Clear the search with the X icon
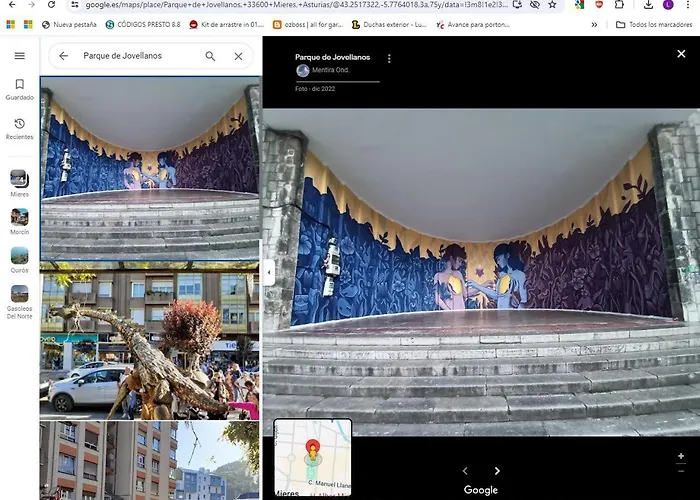 (x=238, y=56)
